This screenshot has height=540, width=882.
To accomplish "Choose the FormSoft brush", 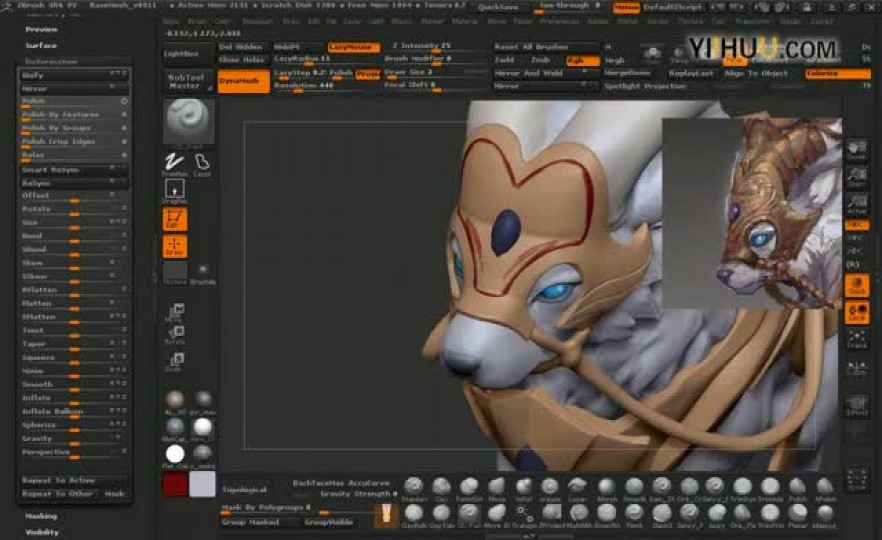I will pos(469,488).
